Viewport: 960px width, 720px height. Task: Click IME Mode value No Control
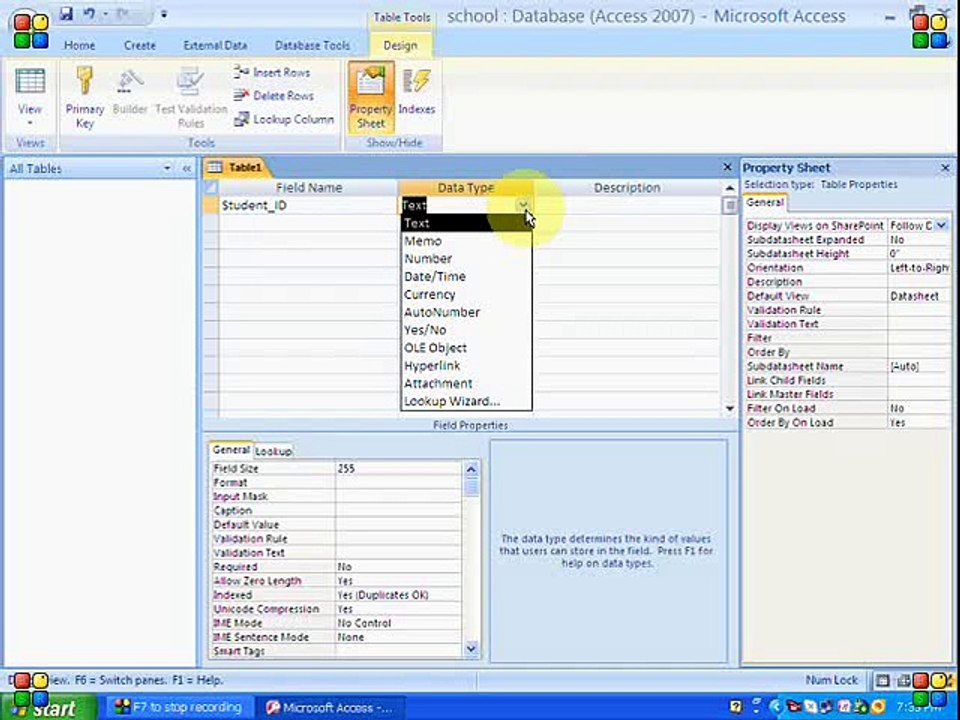click(398, 623)
